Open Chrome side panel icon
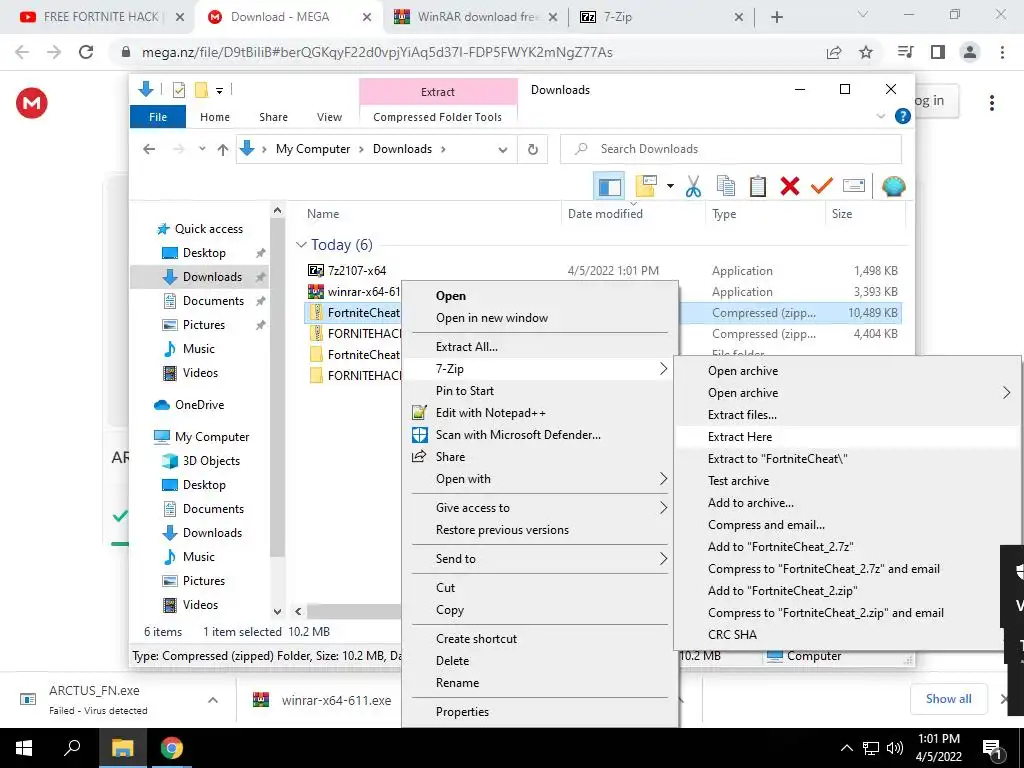The width and height of the screenshot is (1024, 768). [x=938, y=52]
